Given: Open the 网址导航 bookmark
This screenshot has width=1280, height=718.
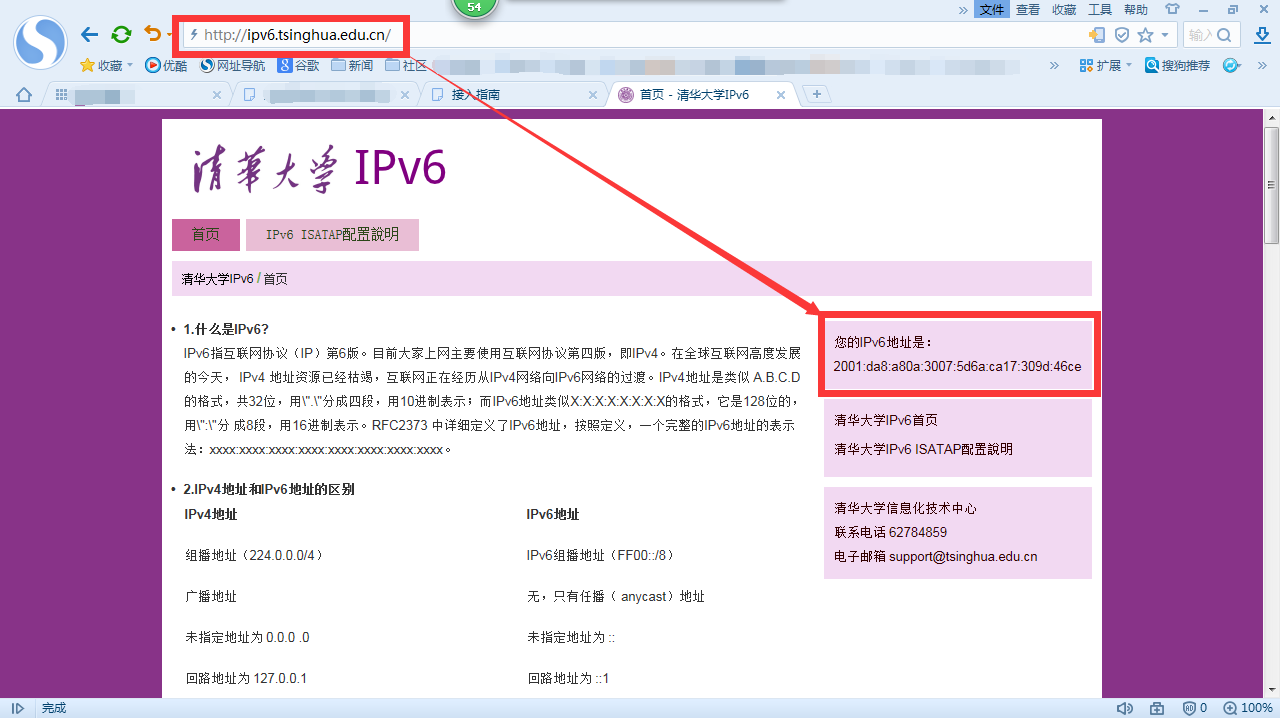Looking at the screenshot, I should 233,65.
